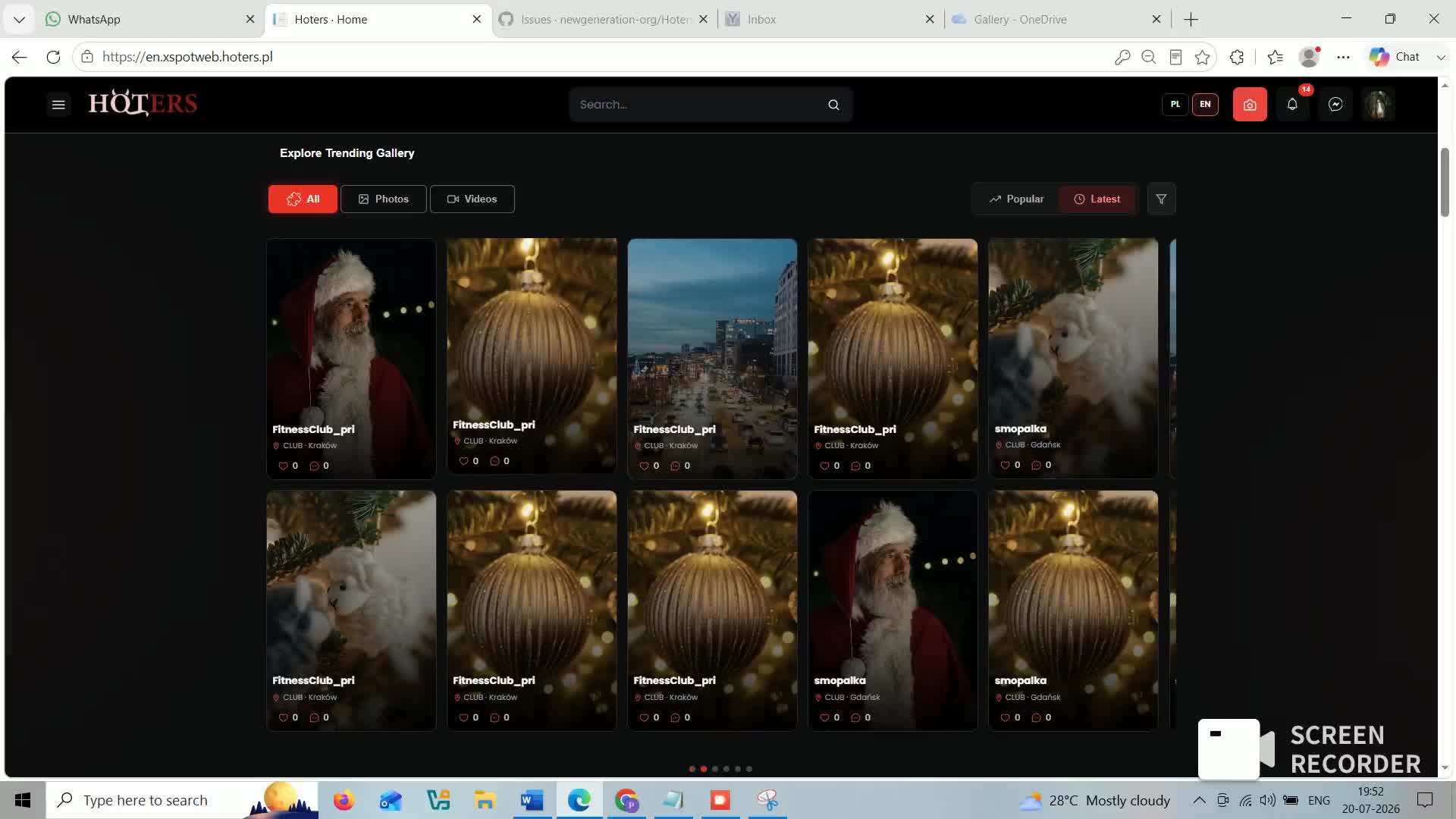Open Copilot Chat in the browser
Viewport: 1456px width, 819px height.
coord(1395,57)
